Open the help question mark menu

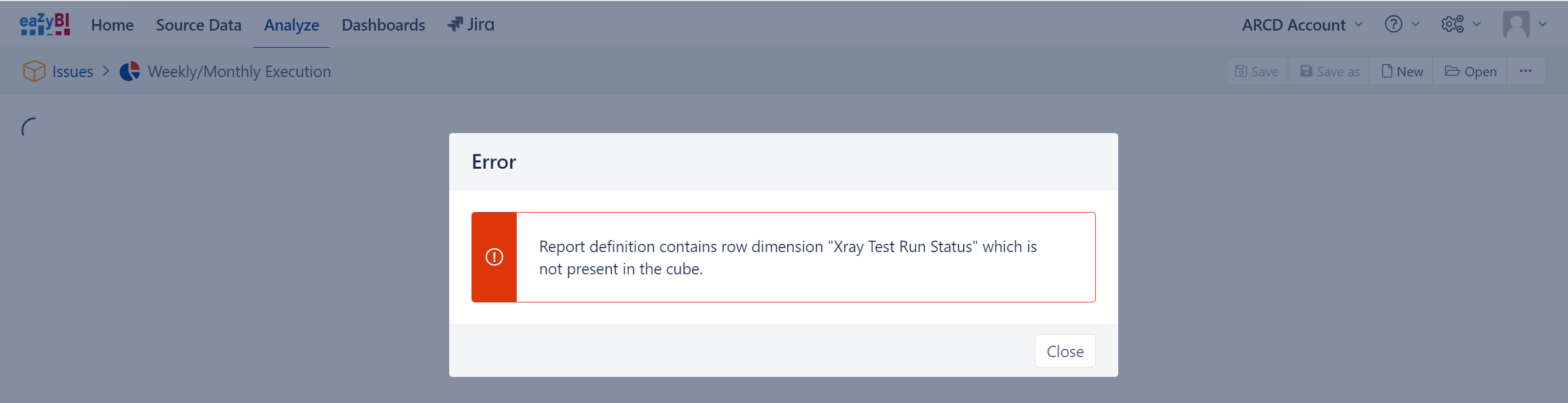coord(1393,24)
